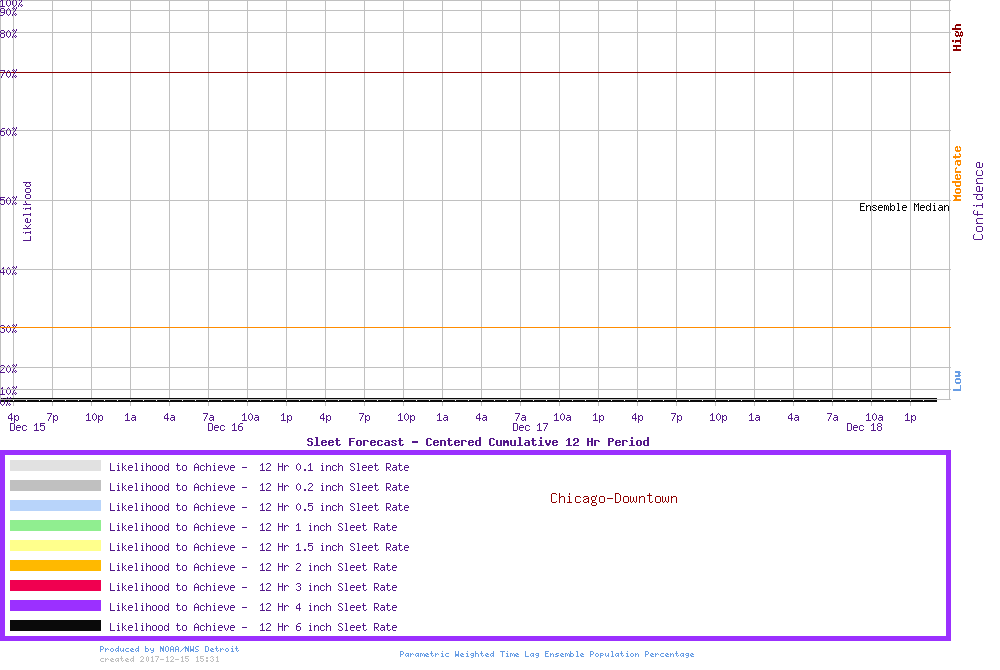Pick the orange 2 inch sleet swatch
1000x670 pixels.
point(55,566)
